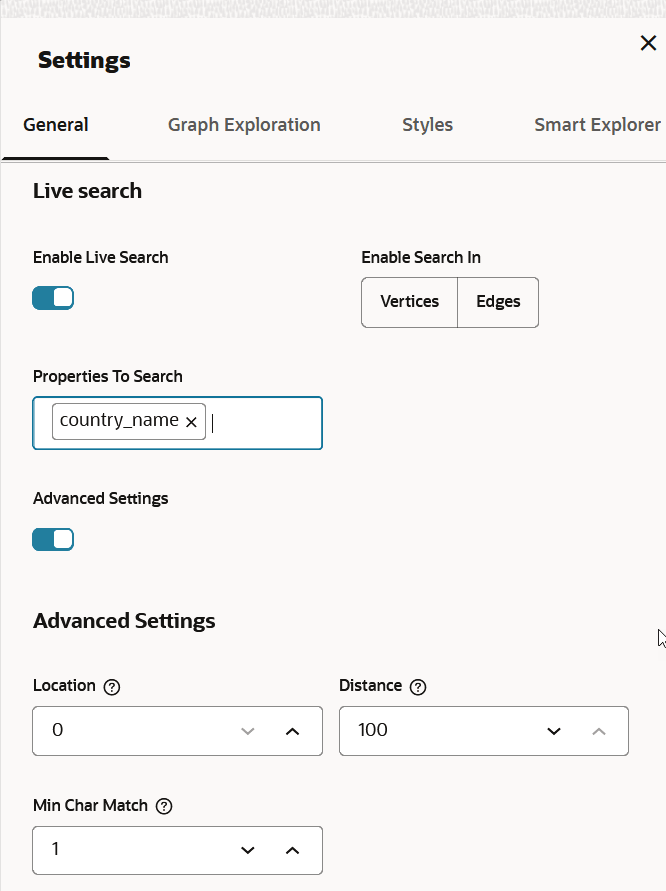The width and height of the screenshot is (666, 891).
Task: Decrease the Location value
Action: pyautogui.click(x=248, y=731)
